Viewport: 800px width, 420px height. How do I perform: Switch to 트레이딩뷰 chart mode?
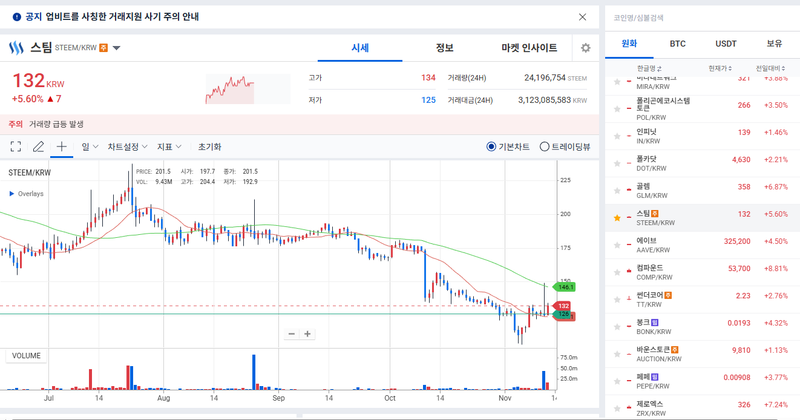click(545, 147)
